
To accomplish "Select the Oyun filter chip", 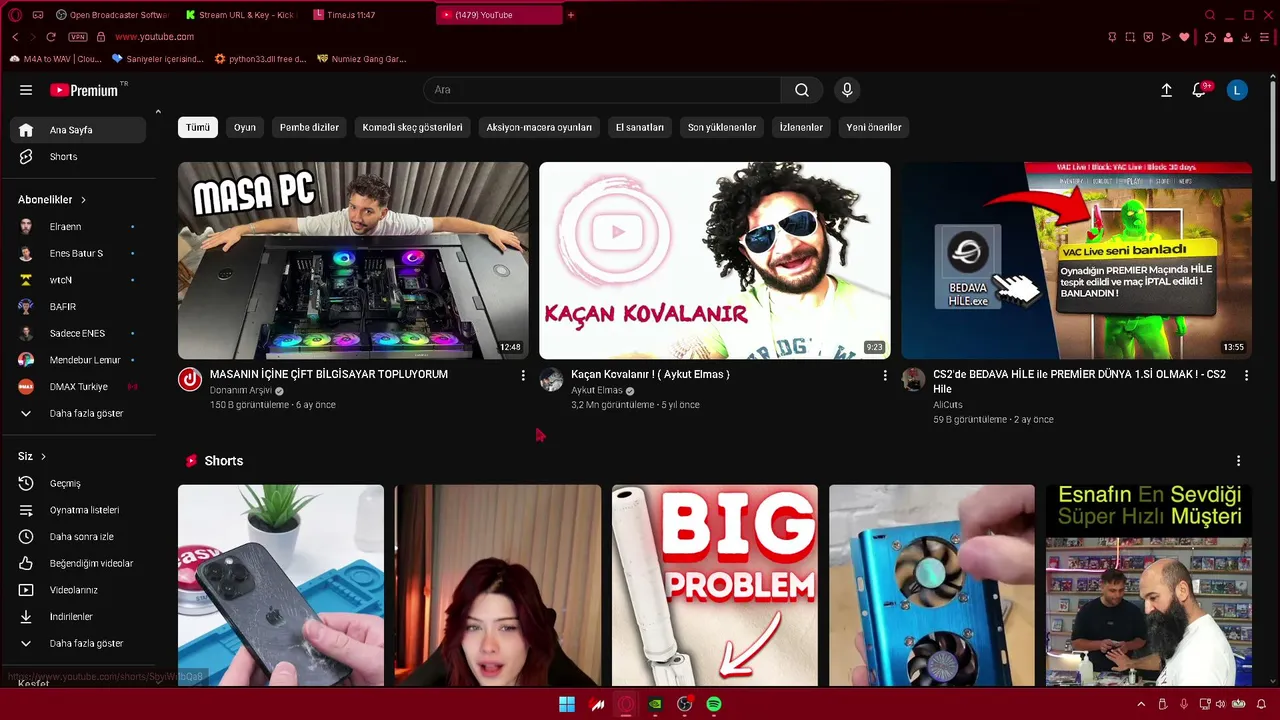I will point(245,127).
